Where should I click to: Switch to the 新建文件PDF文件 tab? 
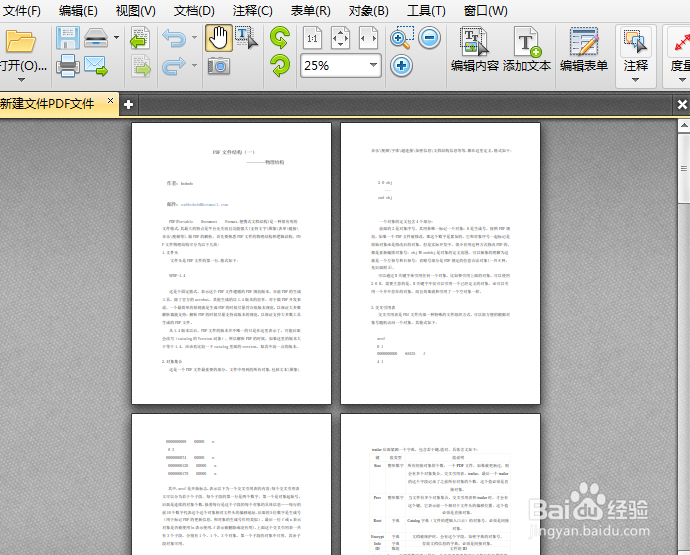pyautogui.click(x=48, y=104)
